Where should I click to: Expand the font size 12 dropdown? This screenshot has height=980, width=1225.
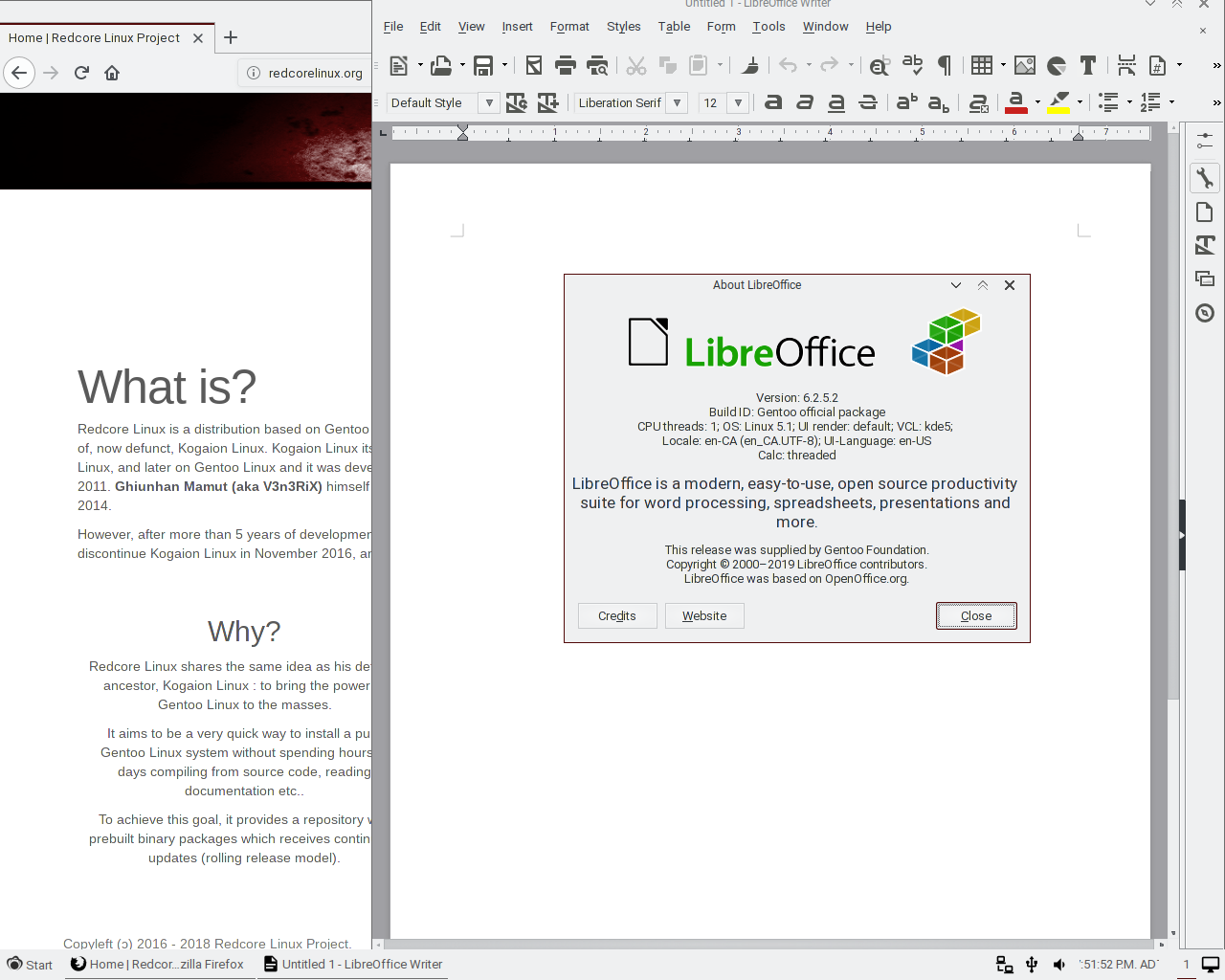coord(738,102)
